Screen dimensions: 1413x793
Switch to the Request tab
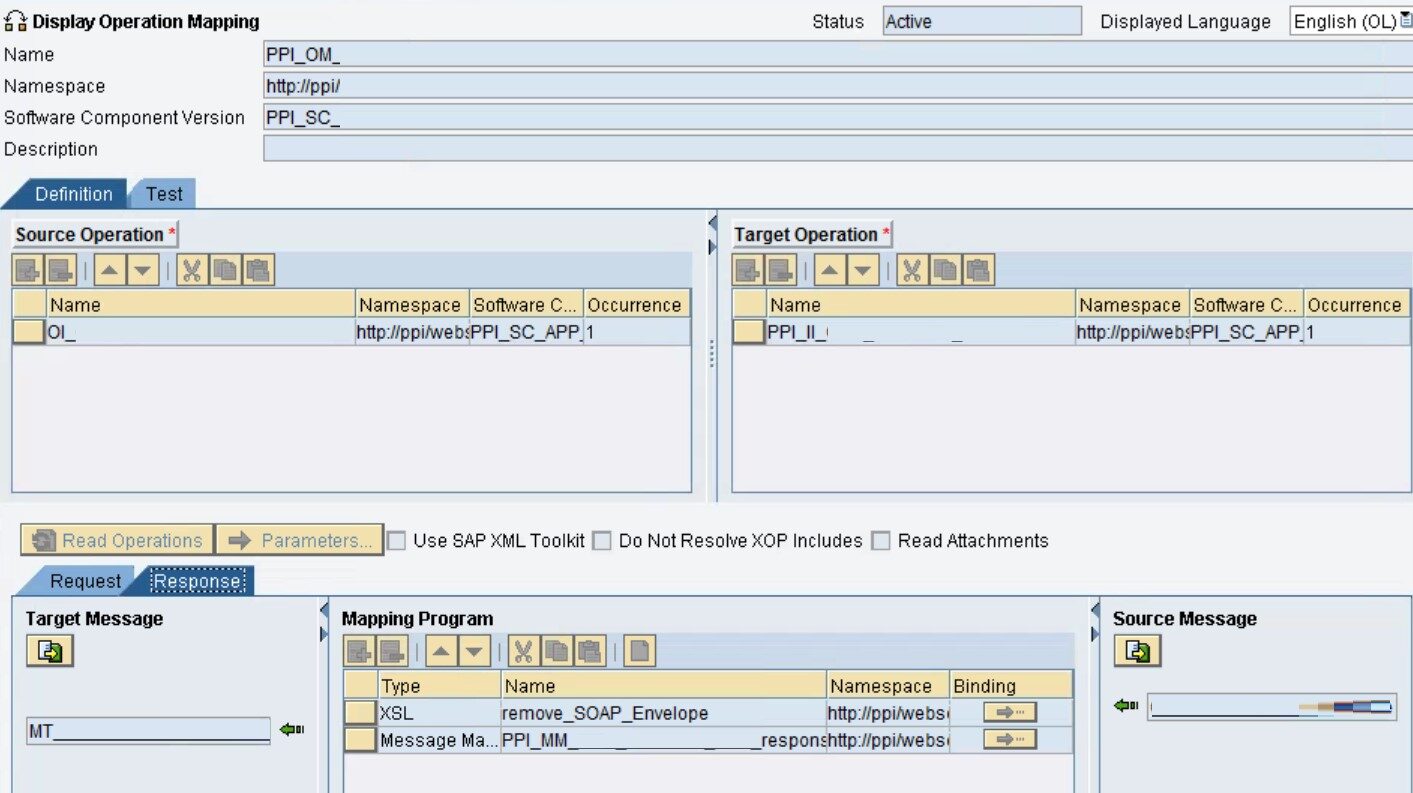click(x=85, y=581)
